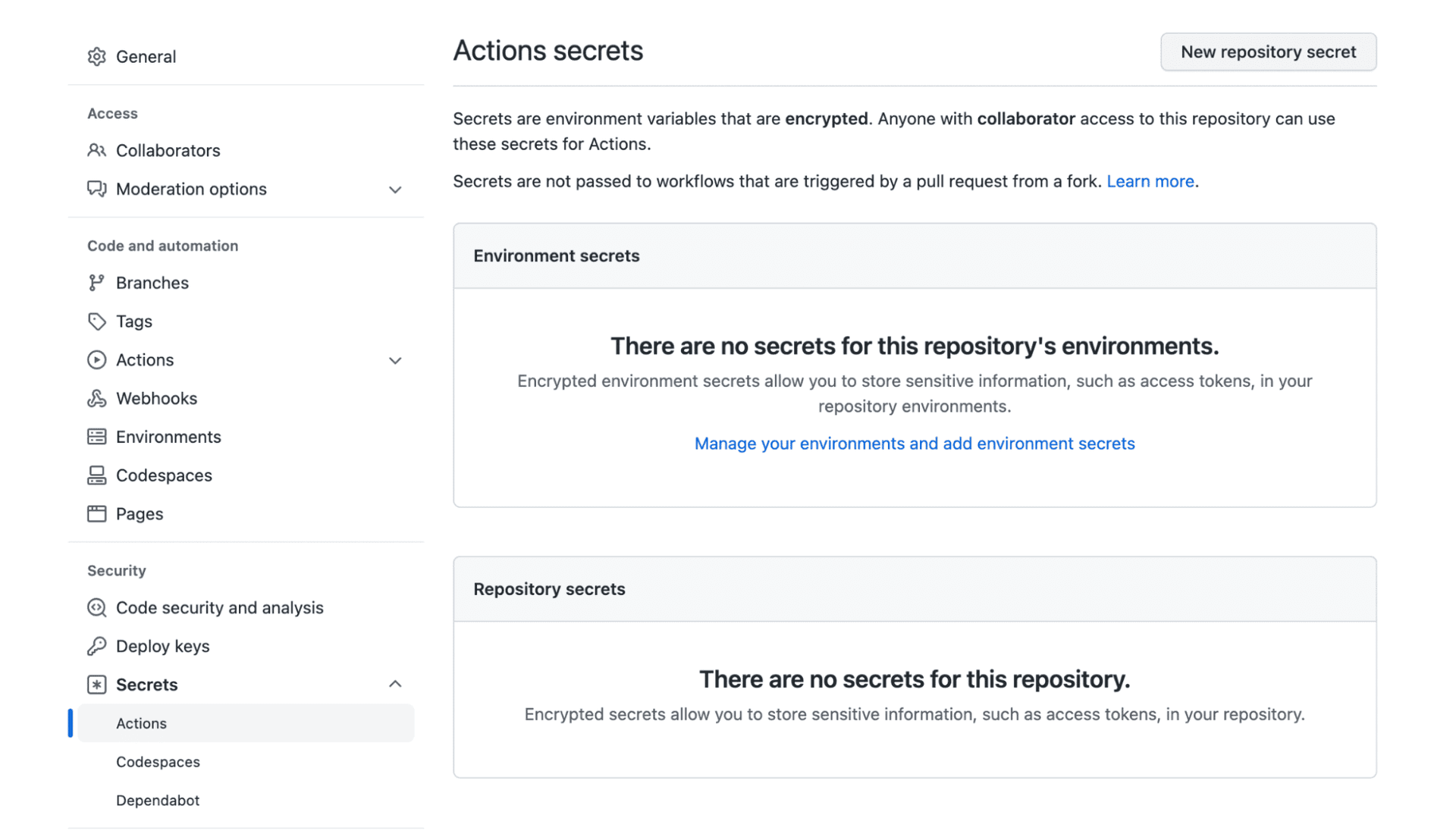The height and width of the screenshot is (831, 1456).
Task: Click the Codespaces terminal icon
Action: click(97, 475)
